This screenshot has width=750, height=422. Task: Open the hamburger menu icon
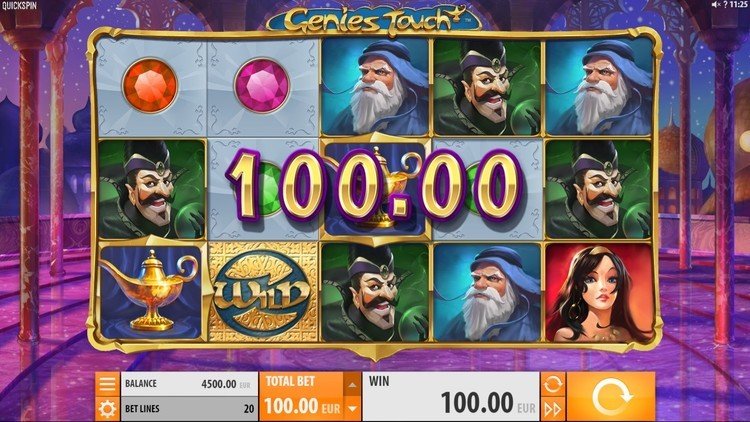(x=107, y=384)
